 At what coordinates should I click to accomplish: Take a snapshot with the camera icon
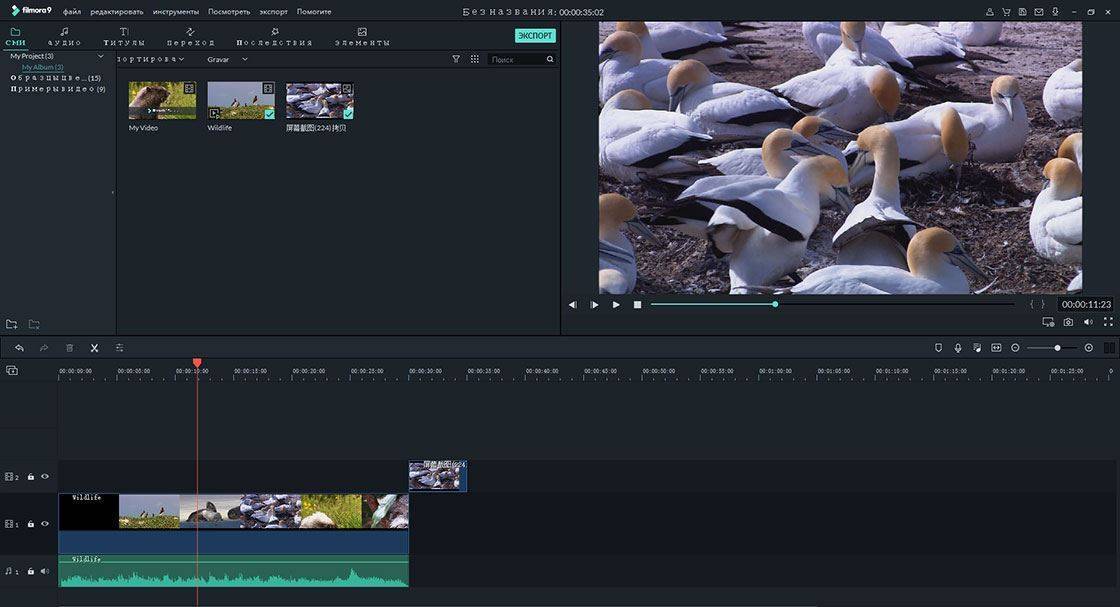click(1068, 322)
